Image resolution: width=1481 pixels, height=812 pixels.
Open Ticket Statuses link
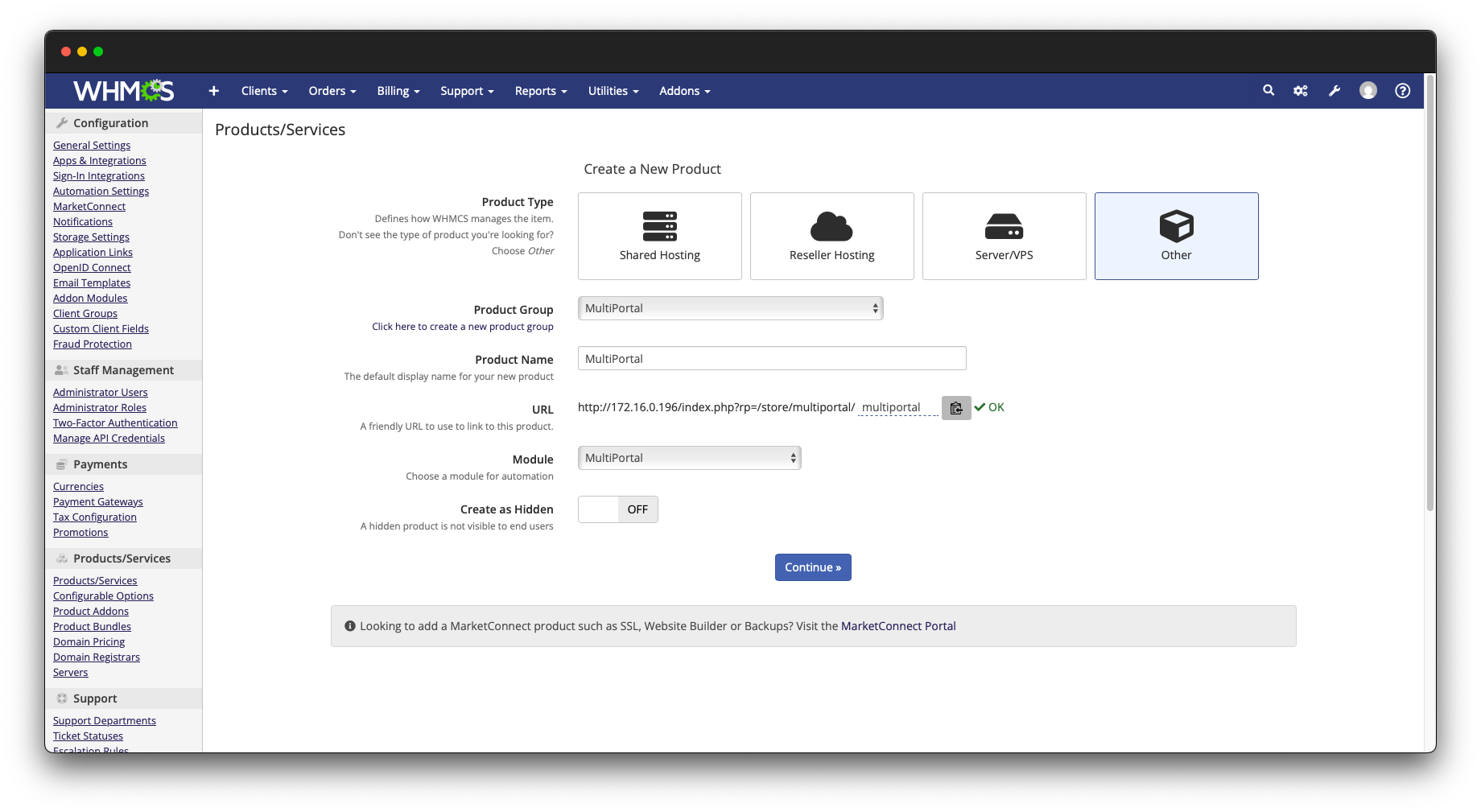tap(88, 736)
